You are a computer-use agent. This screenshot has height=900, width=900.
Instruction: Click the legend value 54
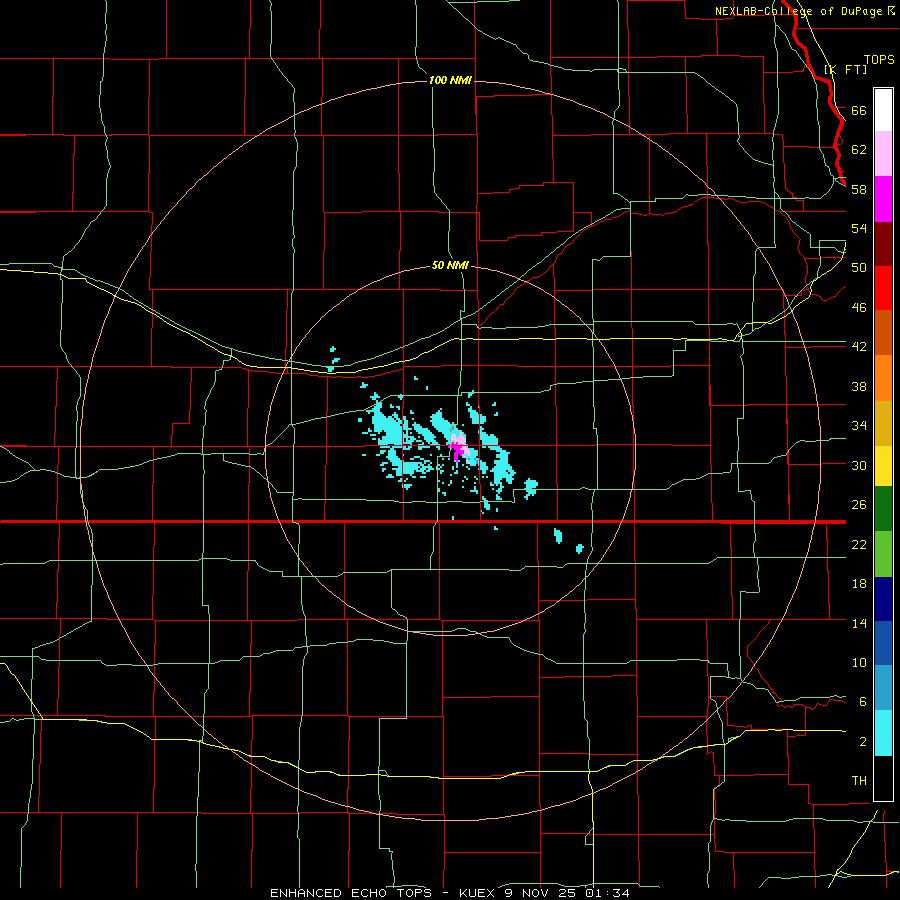click(x=859, y=228)
